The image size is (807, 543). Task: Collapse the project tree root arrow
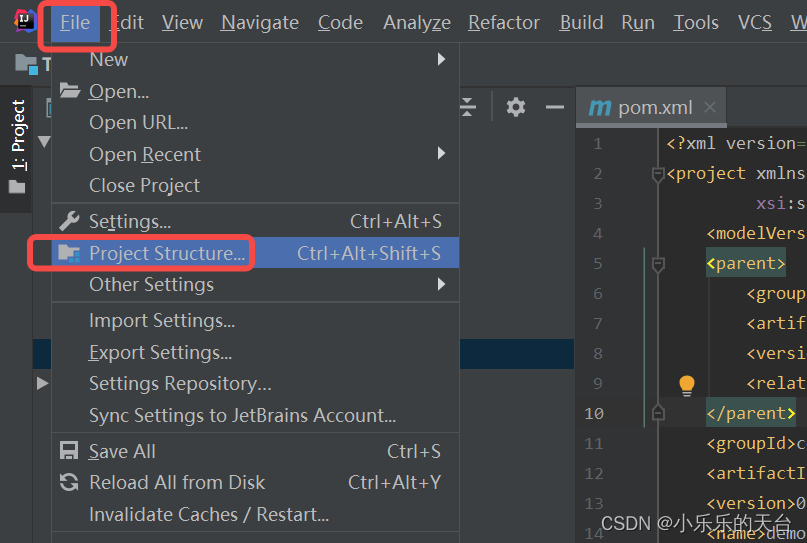[44, 142]
